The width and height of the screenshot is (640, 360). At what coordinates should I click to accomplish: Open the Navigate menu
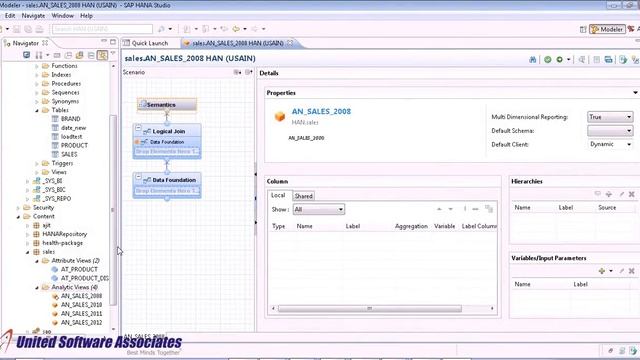click(33, 16)
